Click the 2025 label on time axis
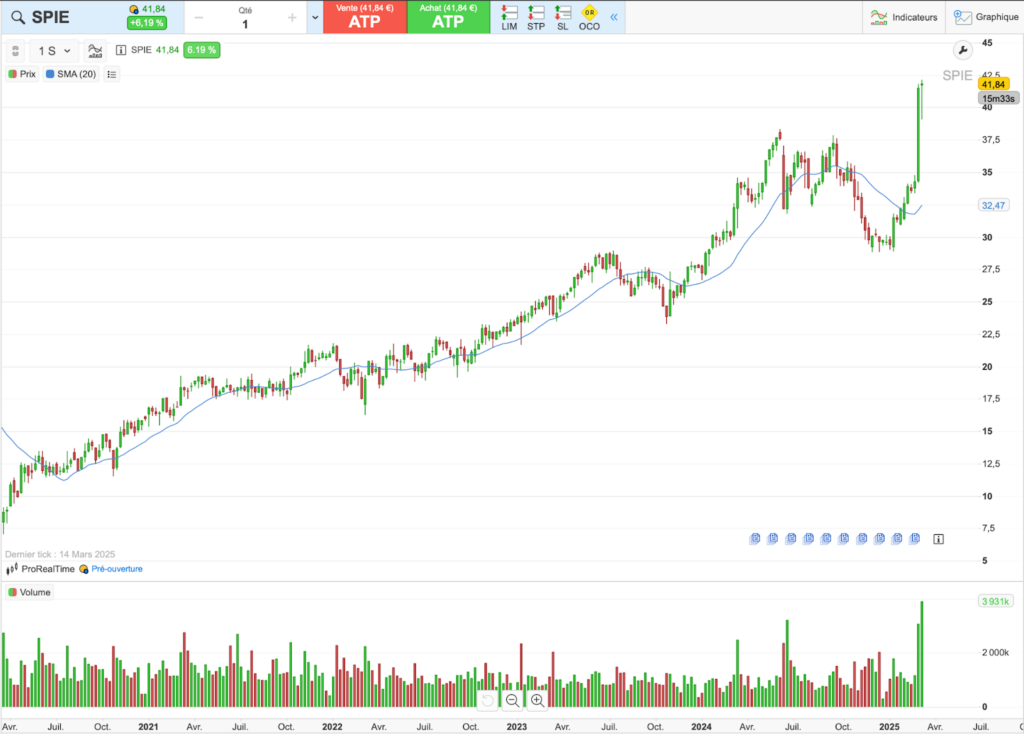The width and height of the screenshot is (1024, 734). (x=889, y=726)
